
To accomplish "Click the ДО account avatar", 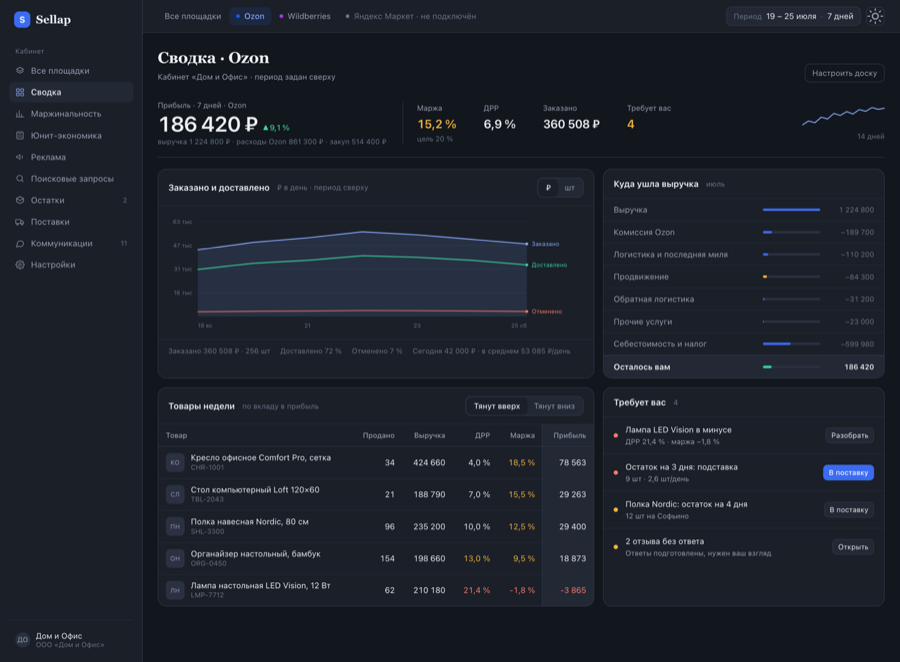I will [22, 640].
